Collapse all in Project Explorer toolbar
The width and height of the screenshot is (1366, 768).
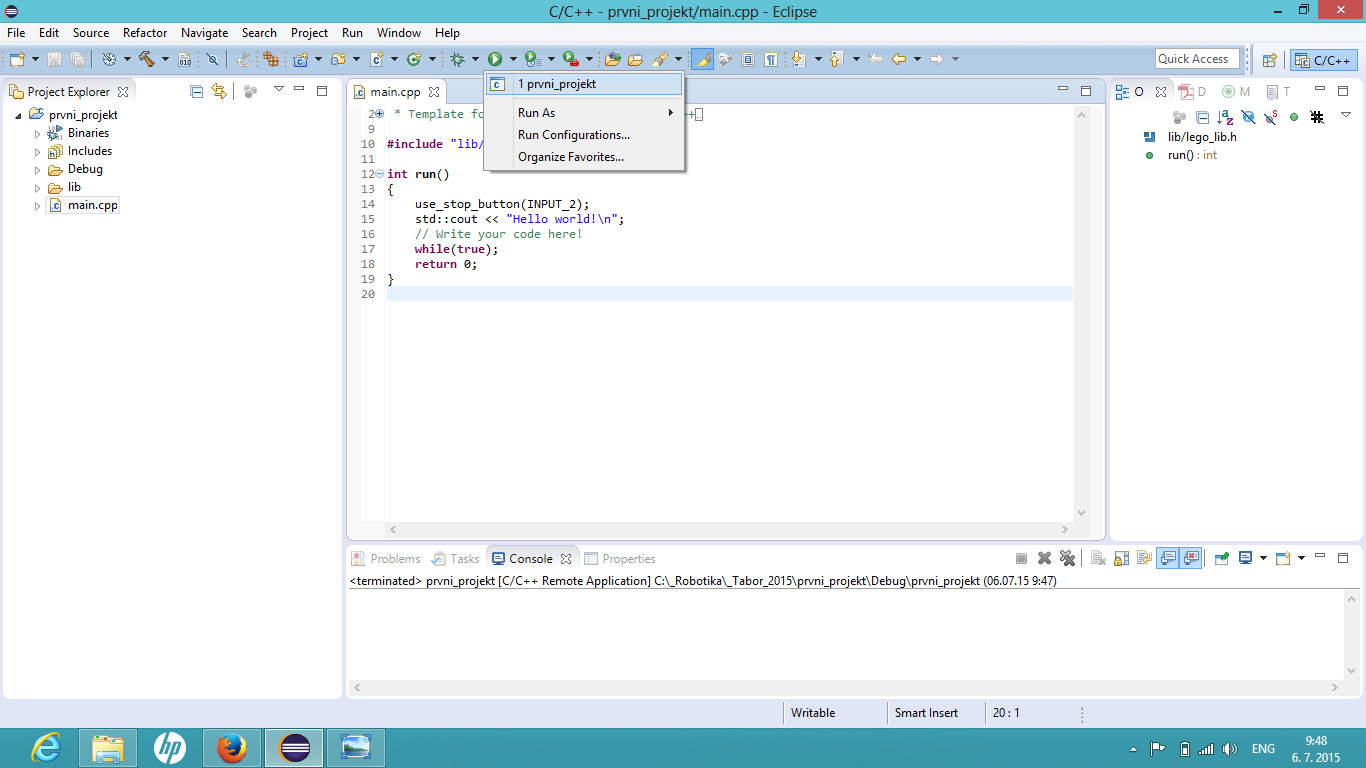point(197,91)
